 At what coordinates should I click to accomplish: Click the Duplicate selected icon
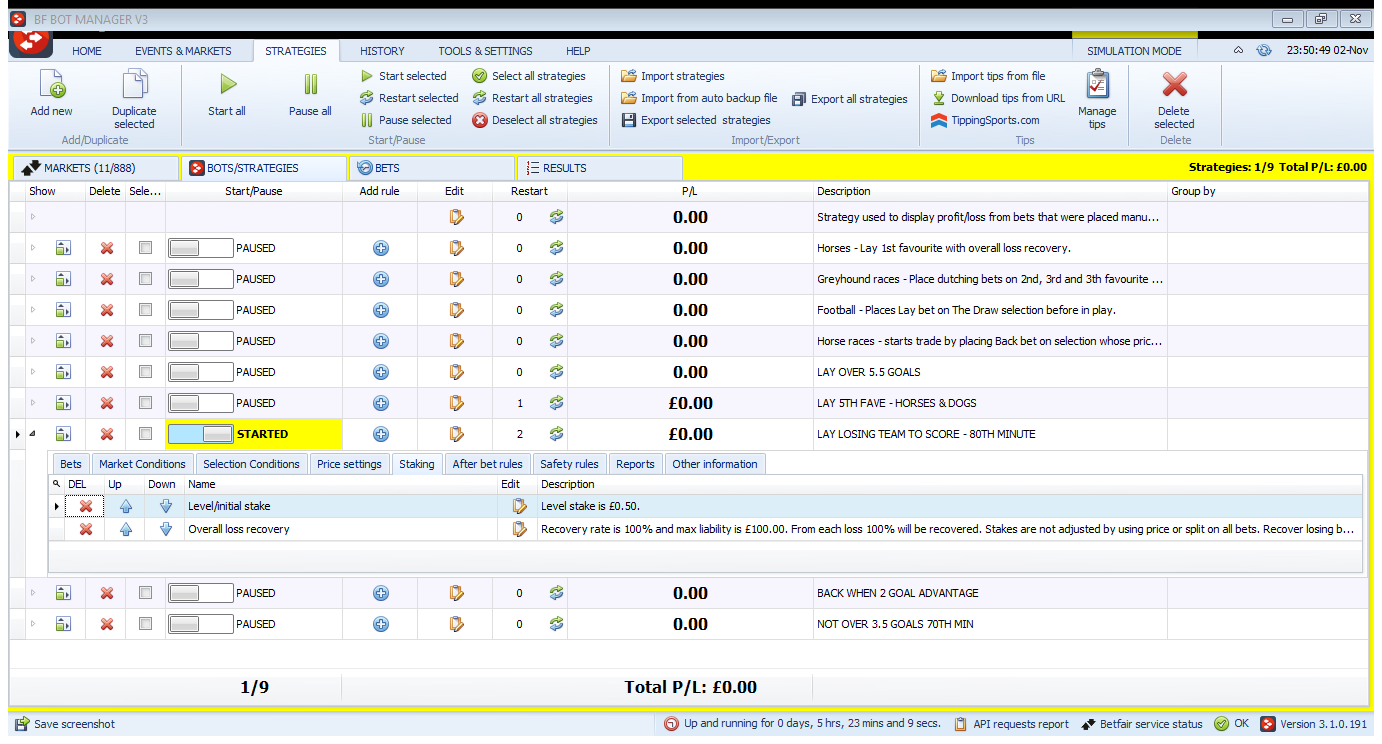pyautogui.click(x=134, y=84)
